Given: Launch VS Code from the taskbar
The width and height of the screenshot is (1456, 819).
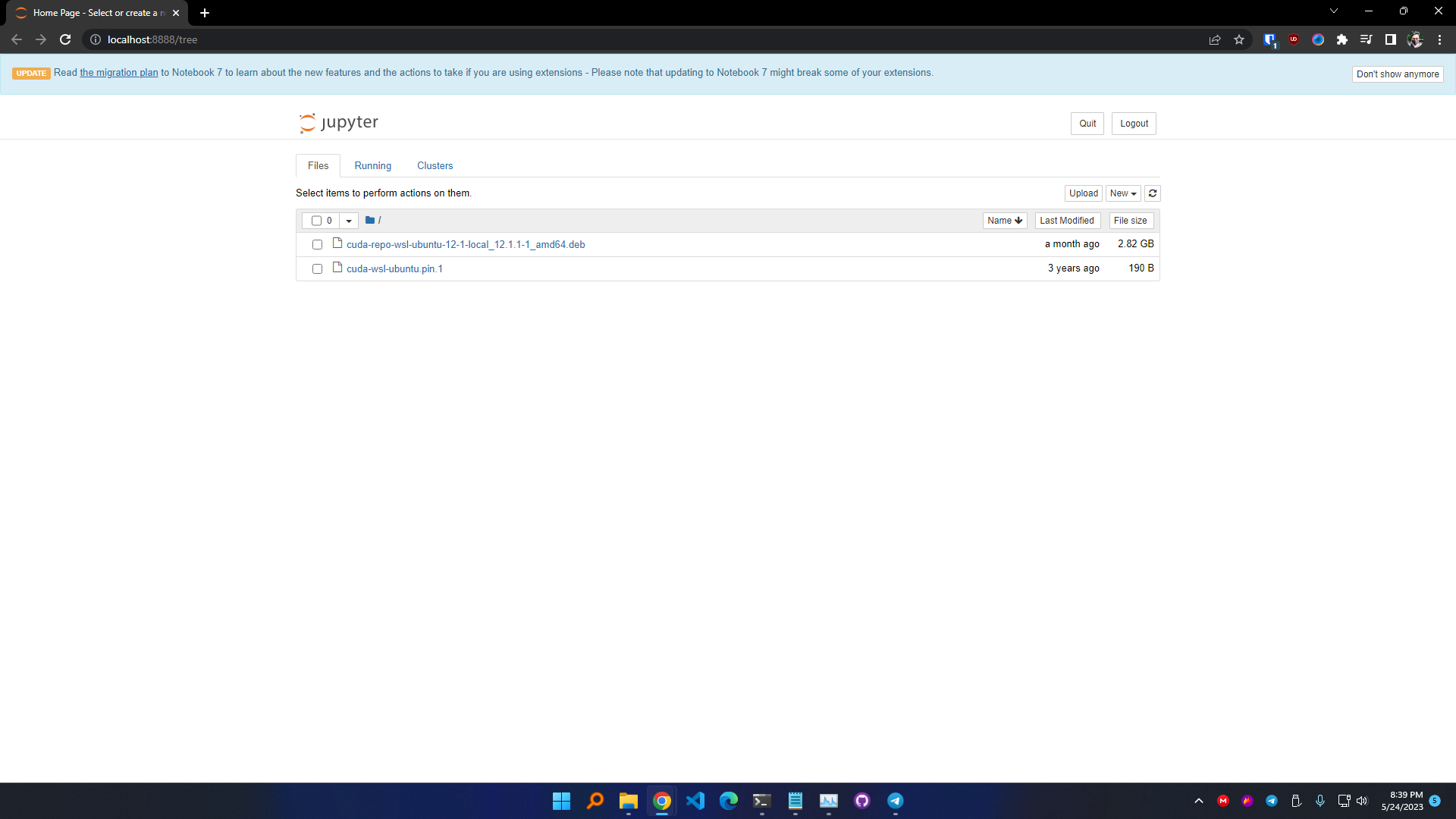Looking at the screenshot, I should point(695,801).
